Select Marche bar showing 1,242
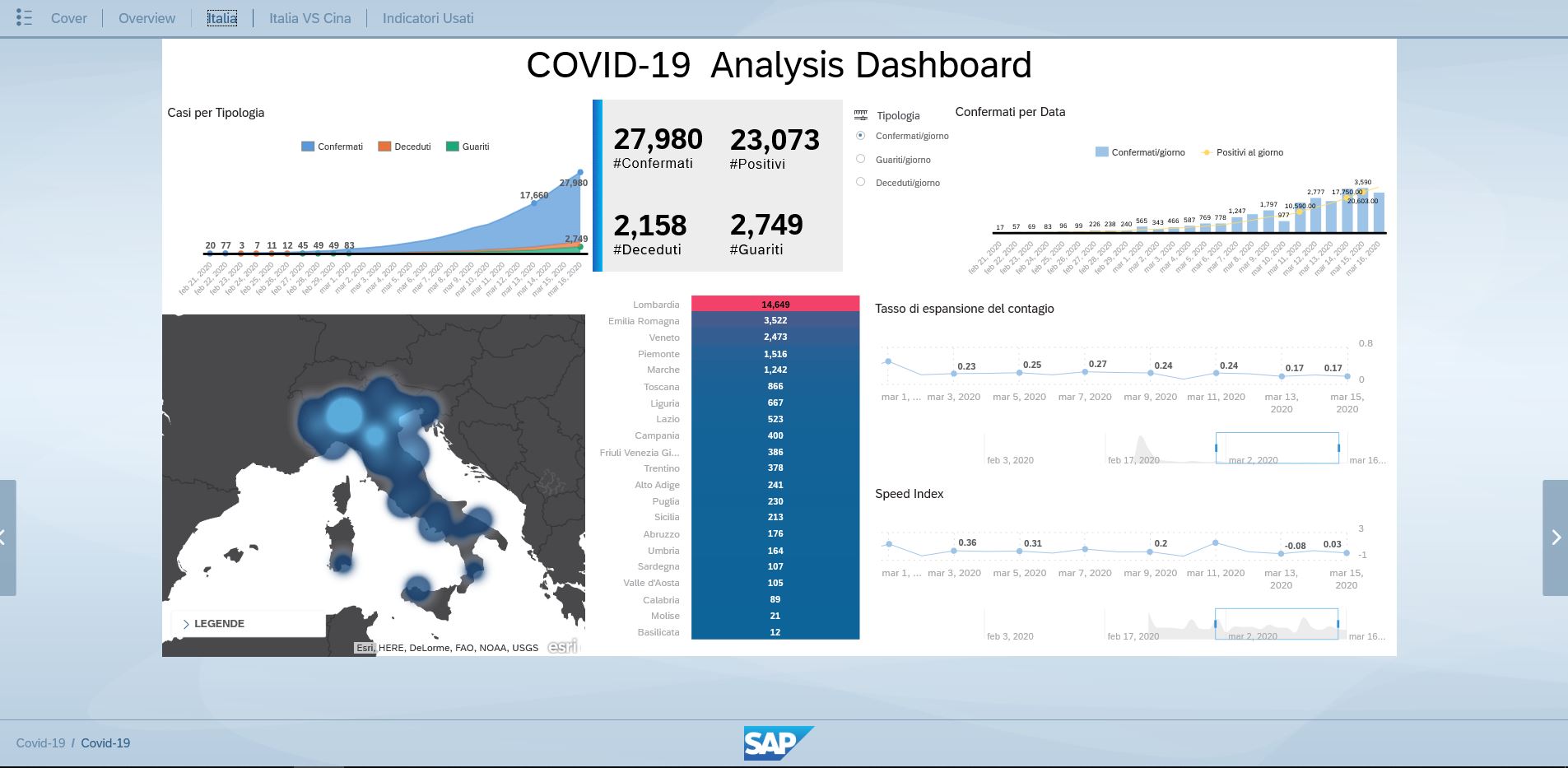Screen dimensions: 1568x768 tap(775, 370)
